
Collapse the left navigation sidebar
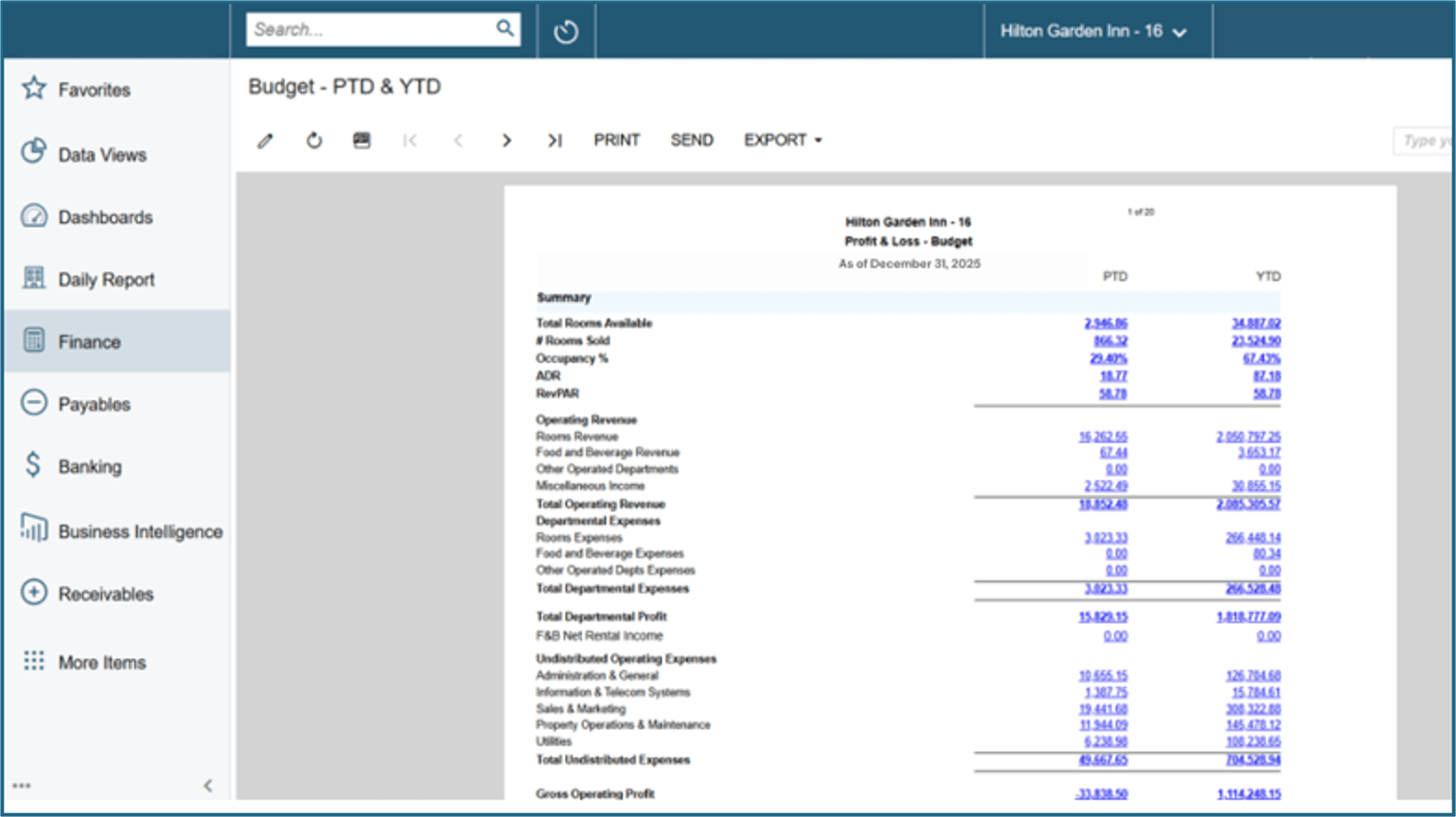(x=208, y=785)
